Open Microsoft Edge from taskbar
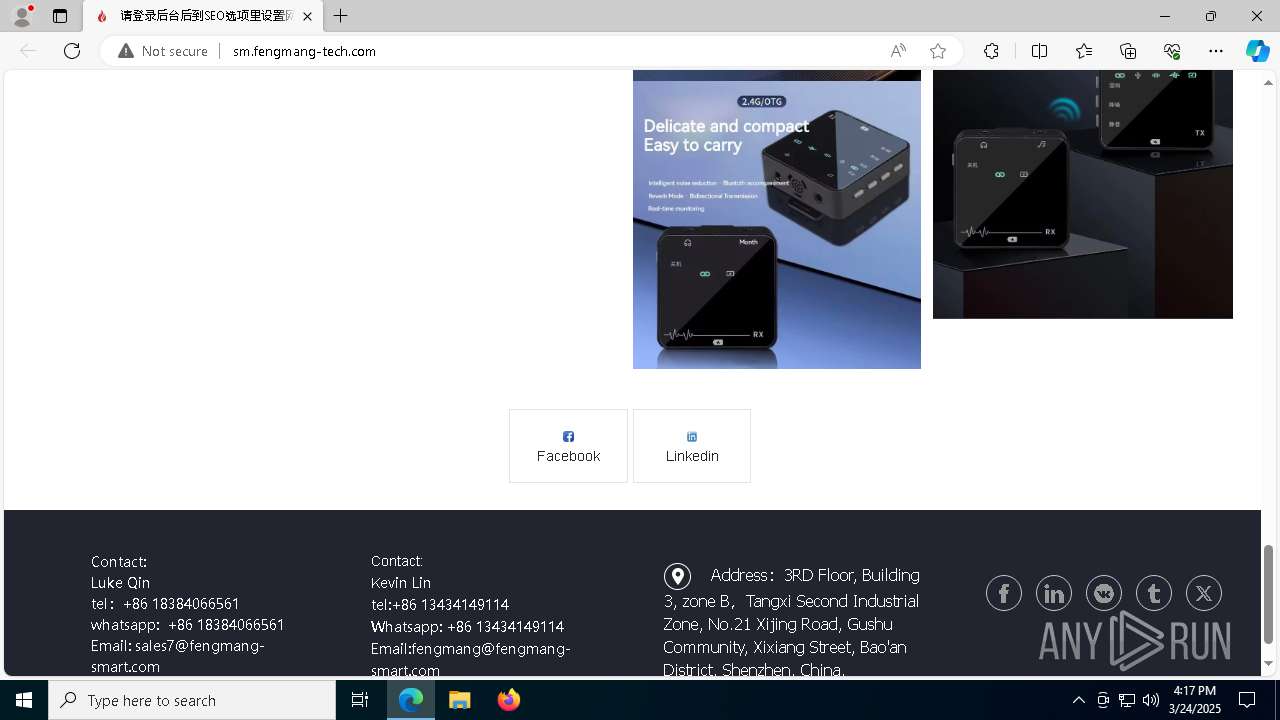1280x720 pixels. pyautogui.click(x=411, y=700)
